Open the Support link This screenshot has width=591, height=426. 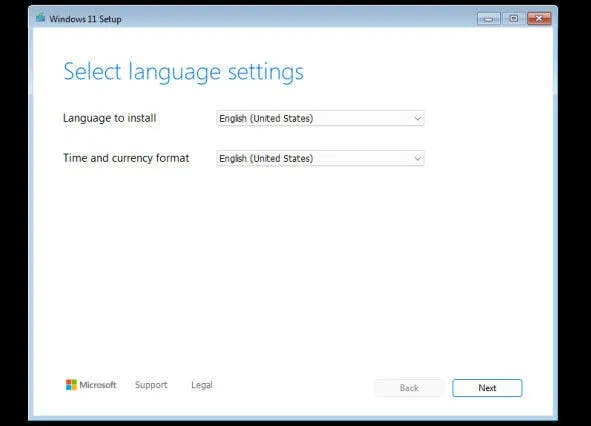[x=151, y=385]
